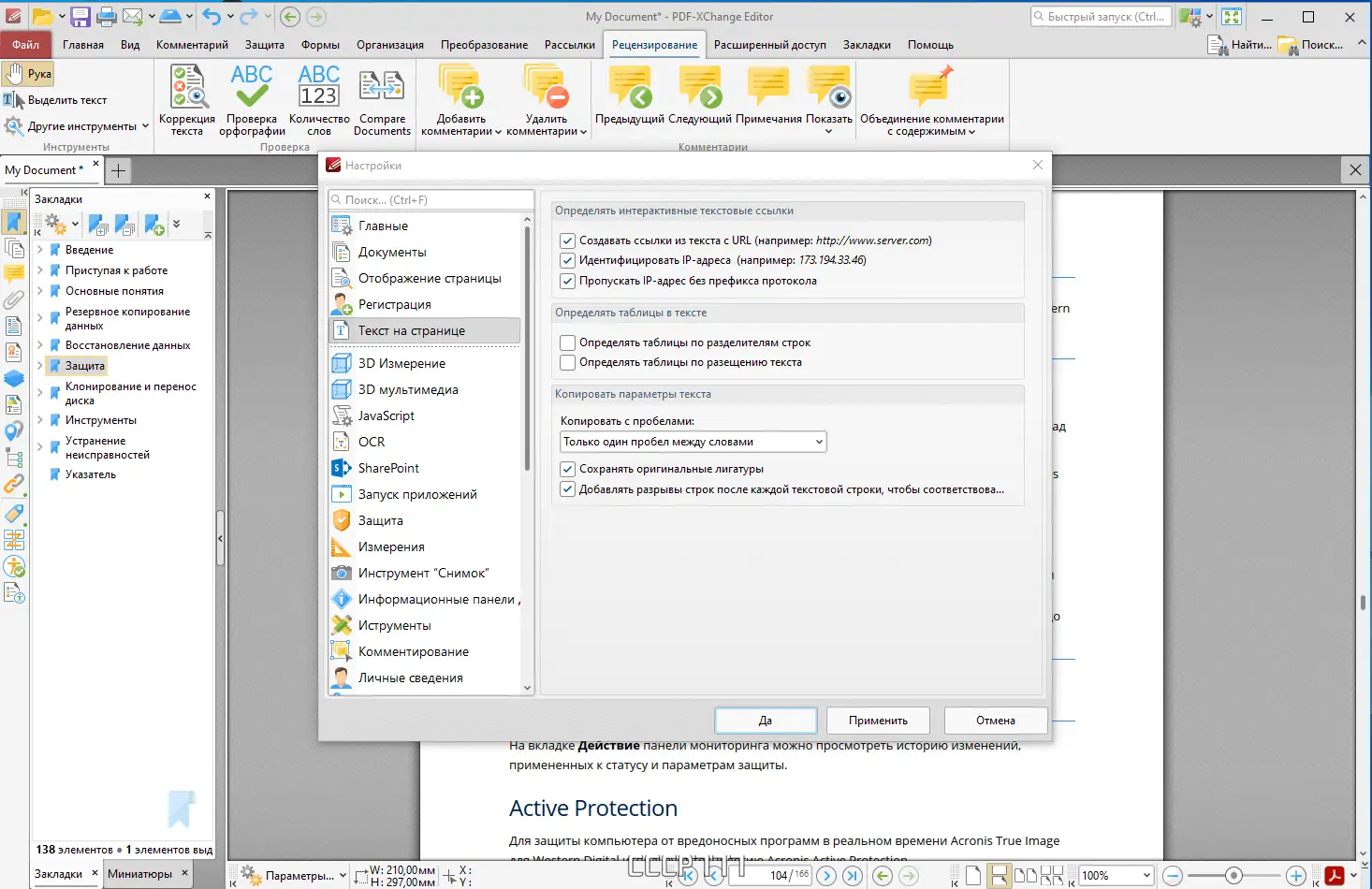
Task: Expand the 'Основные понятия' bookmark
Action: pyautogui.click(x=40, y=291)
